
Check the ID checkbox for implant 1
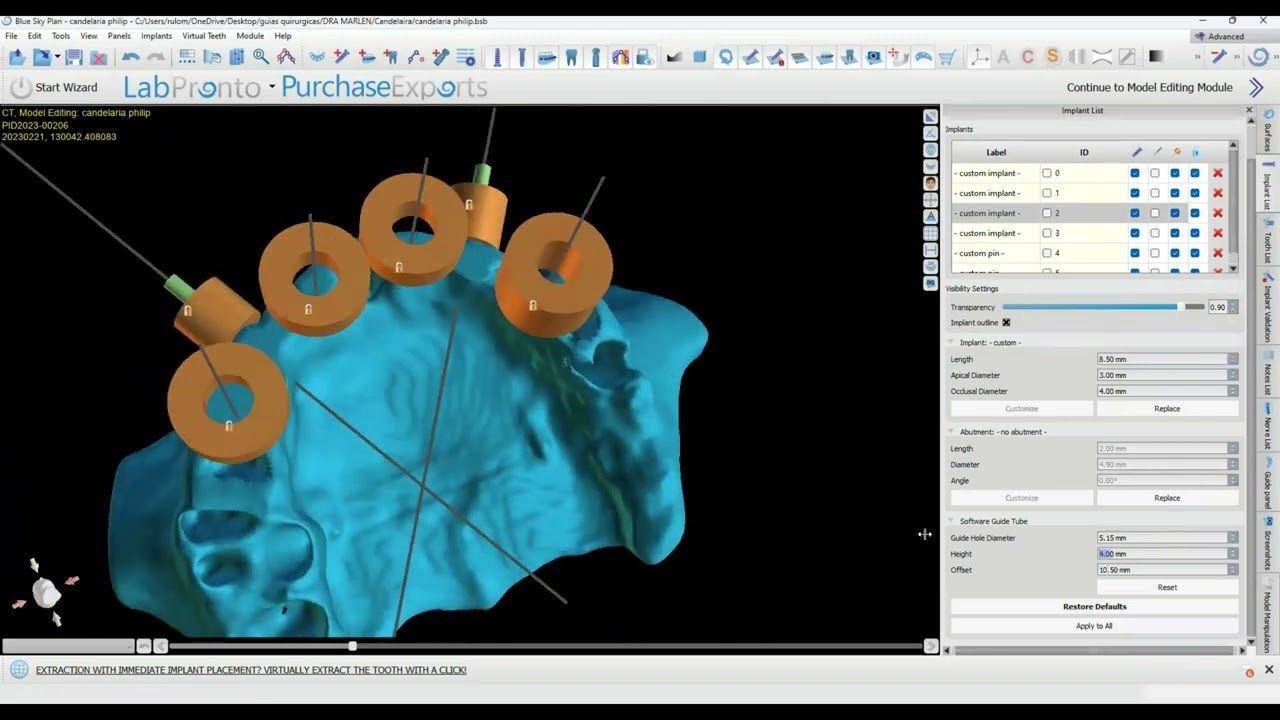[x=1047, y=193]
